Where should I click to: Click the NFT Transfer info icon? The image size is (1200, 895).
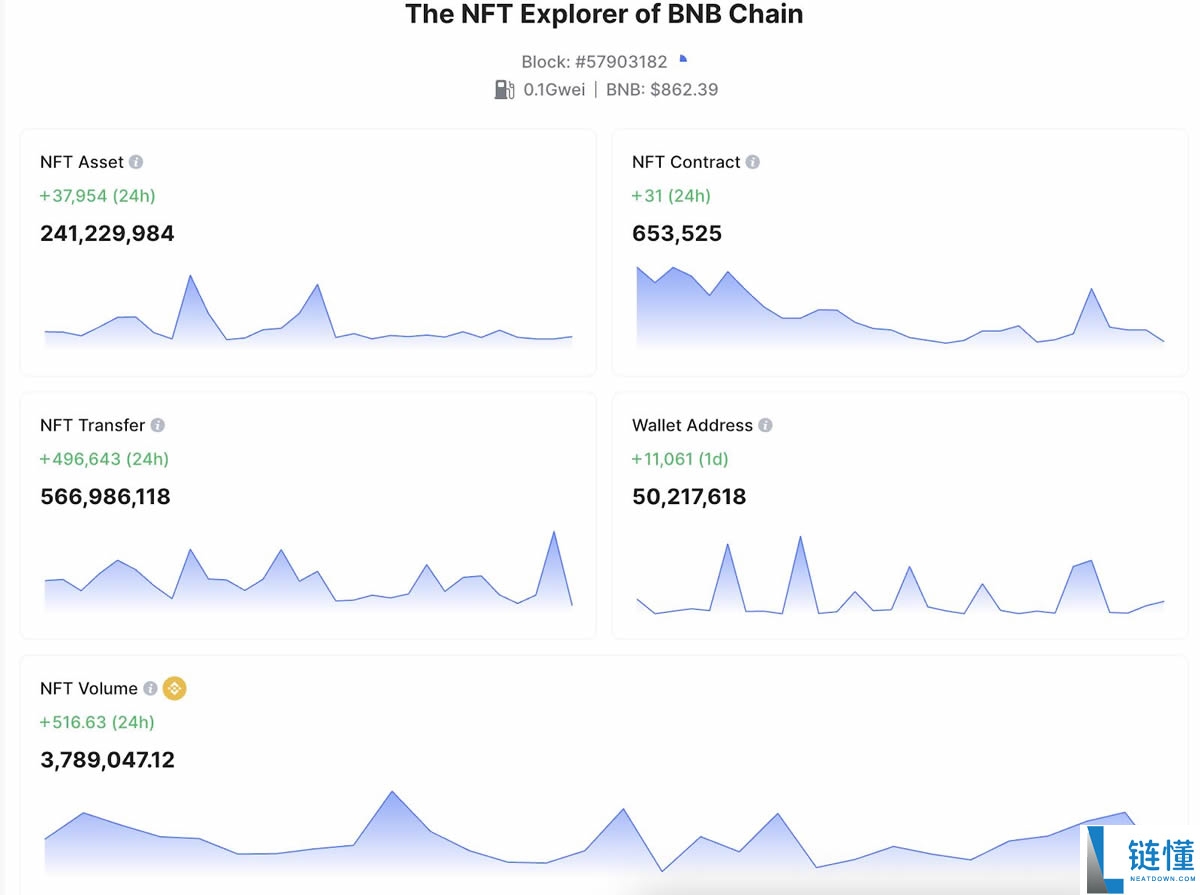tap(157, 424)
